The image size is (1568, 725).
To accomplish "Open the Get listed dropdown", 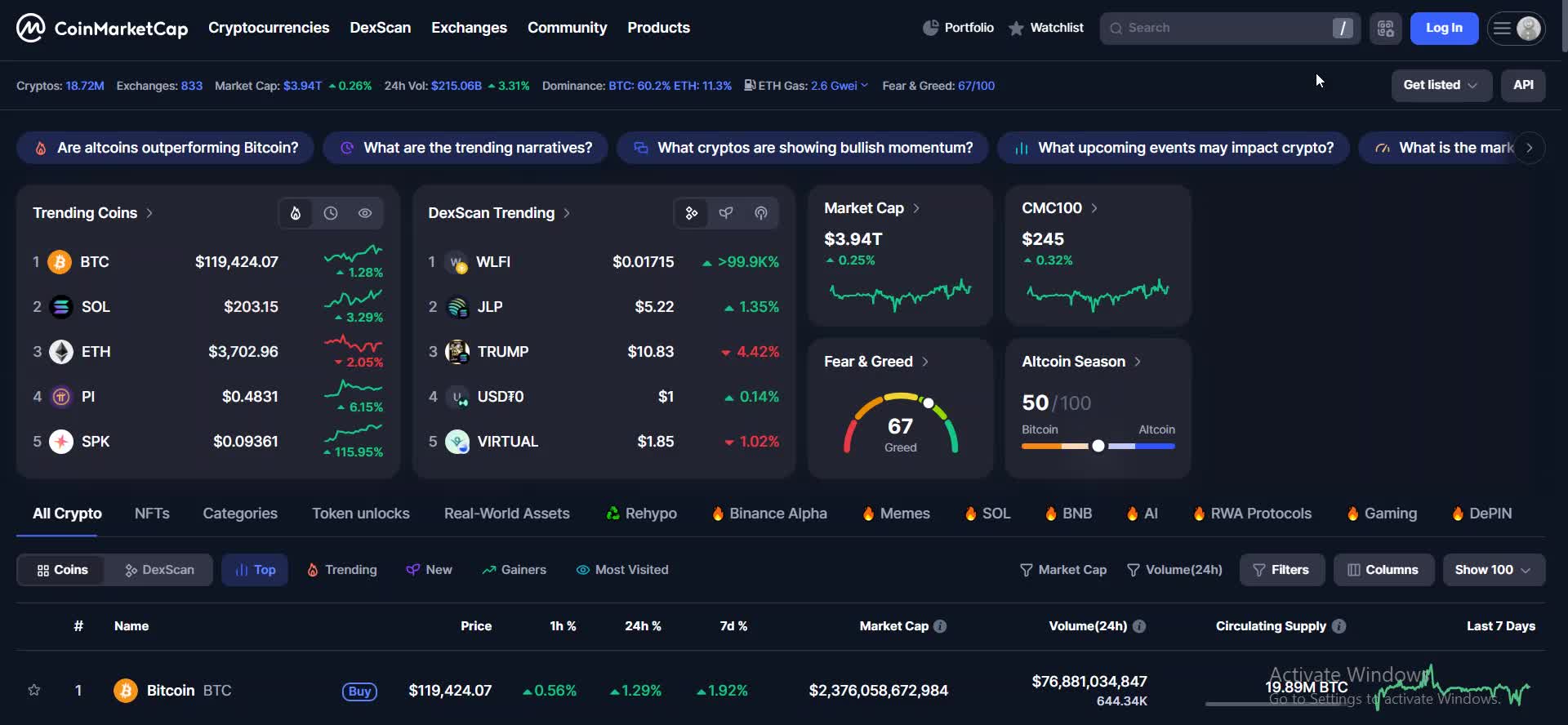I will pyautogui.click(x=1441, y=85).
